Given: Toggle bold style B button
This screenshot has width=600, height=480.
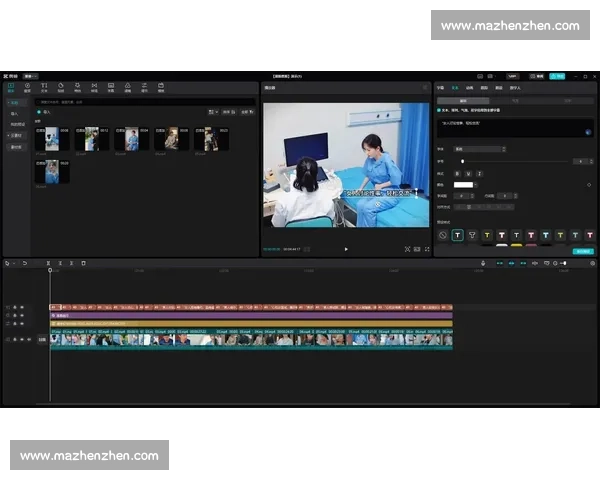Looking at the screenshot, I should coord(459,173).
